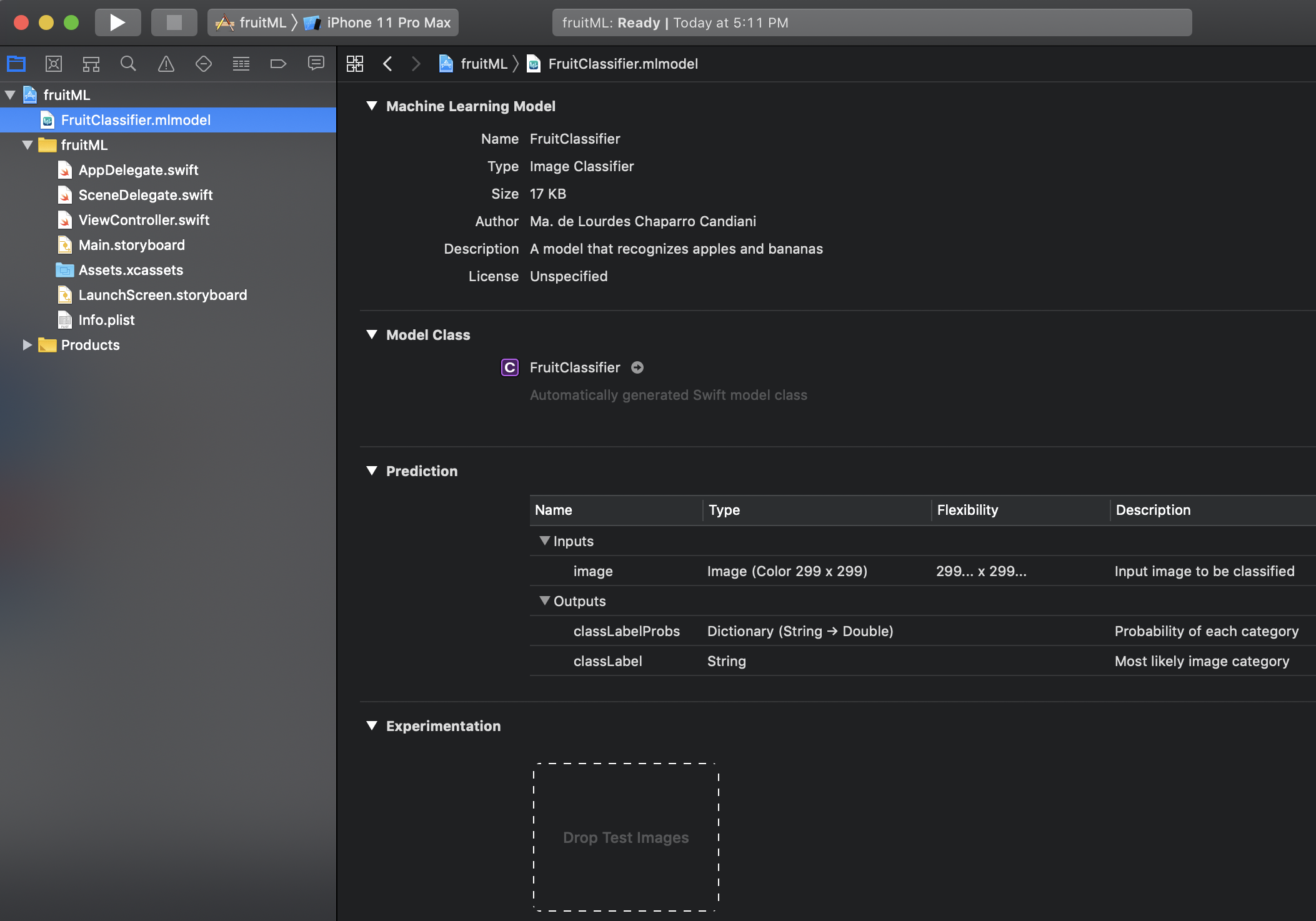Click fruitML in the jump bar
This screenshot has width=1316, height=921.
pos(474,64)
